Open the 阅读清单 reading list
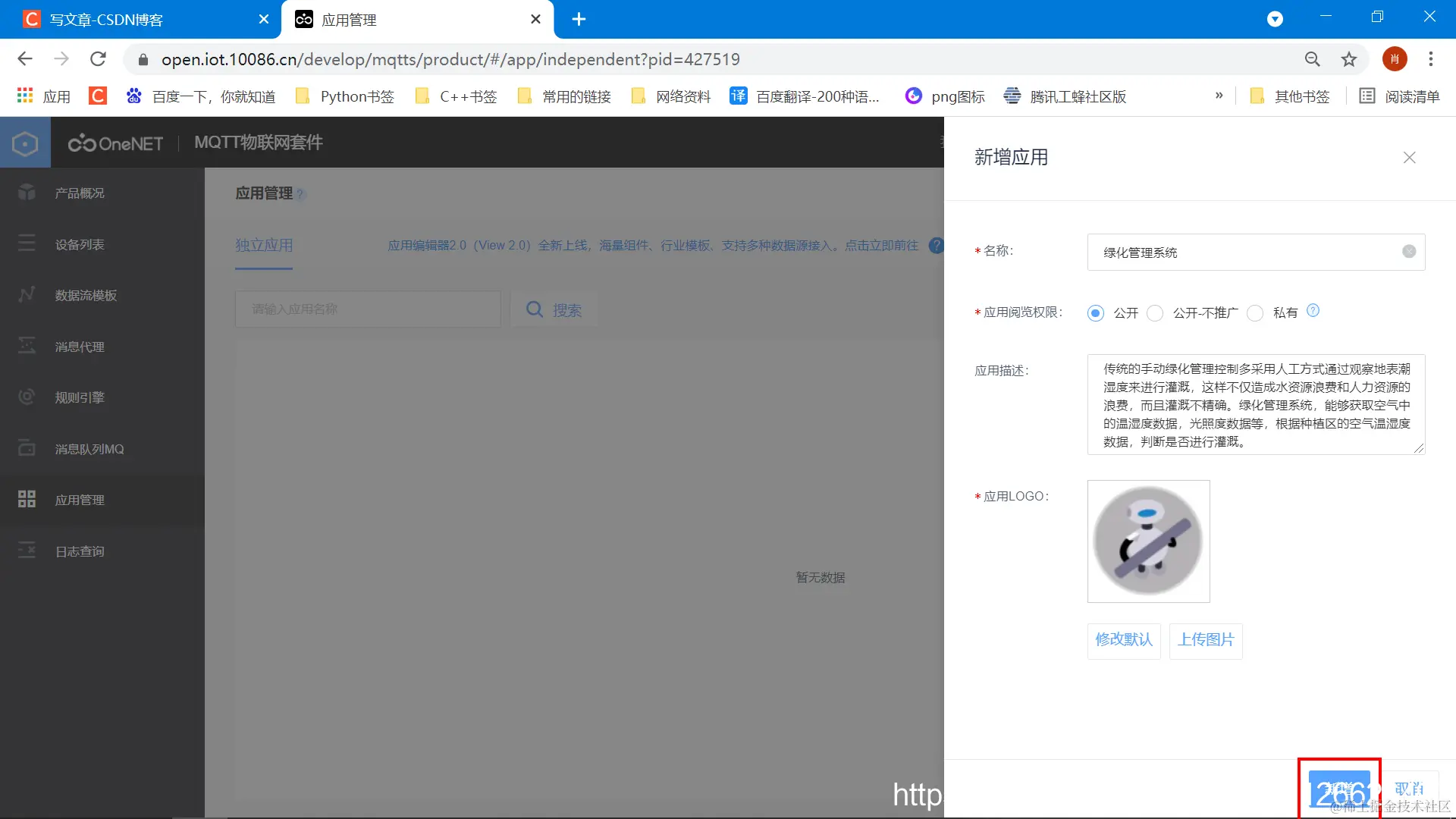Screen dimensions: 1456x819 point(1399,96)
